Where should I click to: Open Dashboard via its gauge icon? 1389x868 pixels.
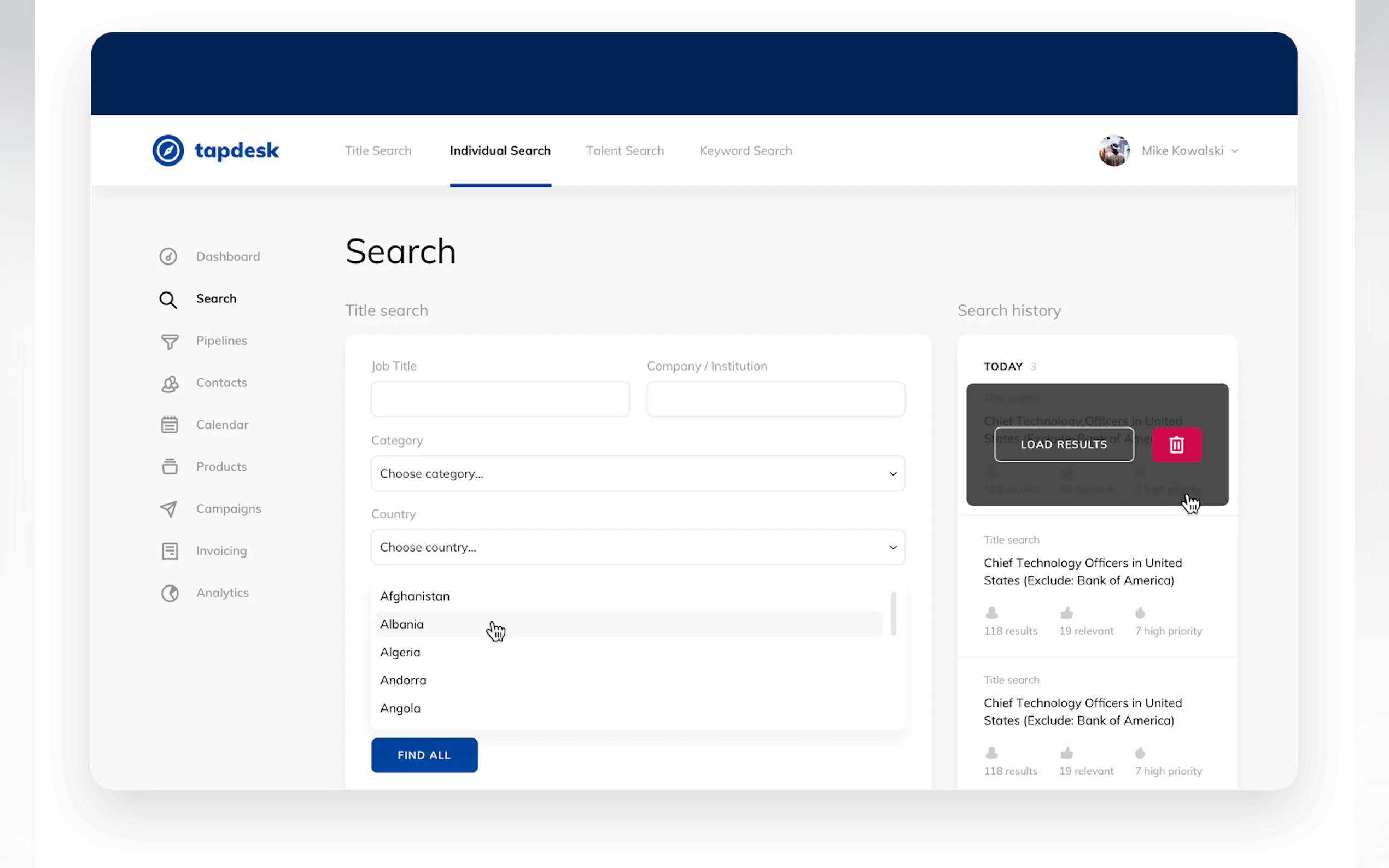tap(168, 256)
